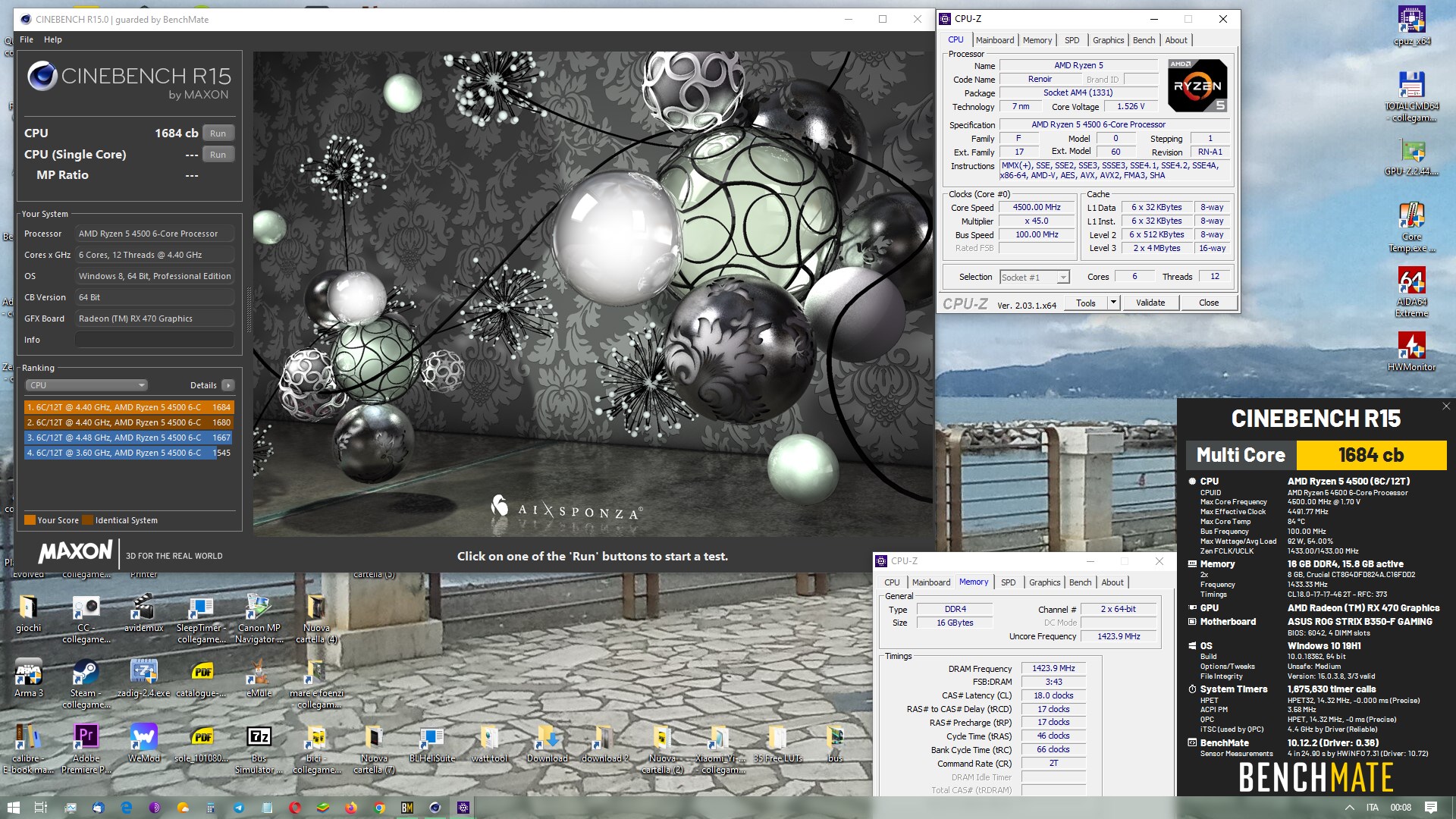
Task: Switch to the Cinebench taskbar icon
Action: 435,808
